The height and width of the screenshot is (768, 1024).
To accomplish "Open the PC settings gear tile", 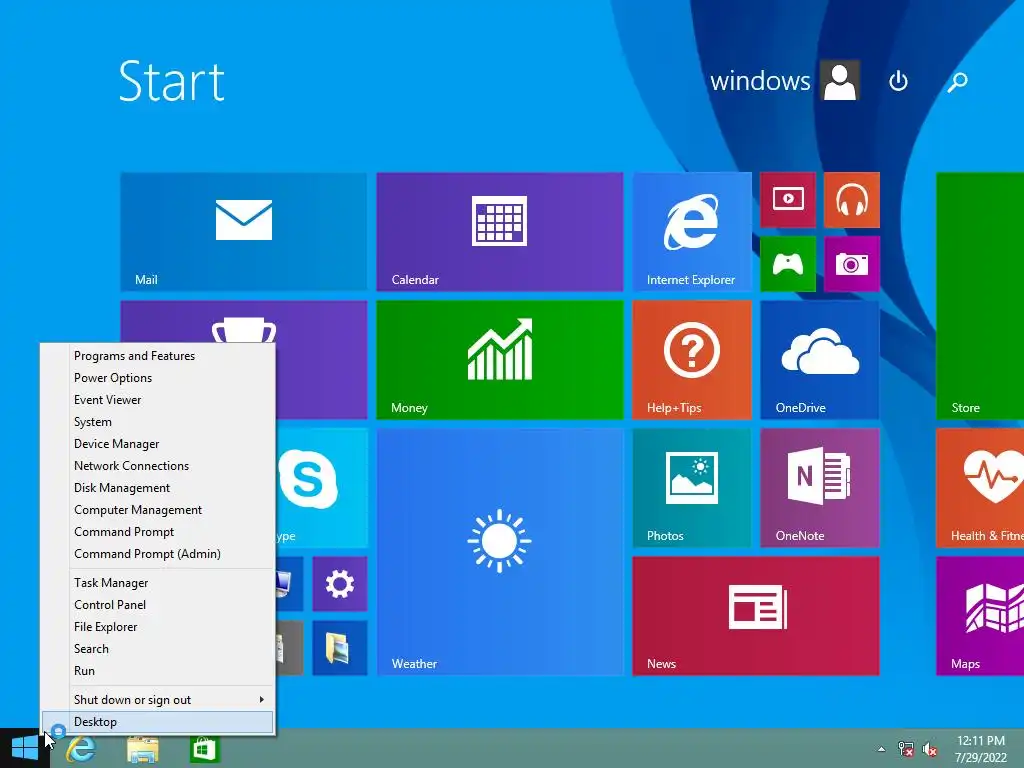I will click(340, 584).
